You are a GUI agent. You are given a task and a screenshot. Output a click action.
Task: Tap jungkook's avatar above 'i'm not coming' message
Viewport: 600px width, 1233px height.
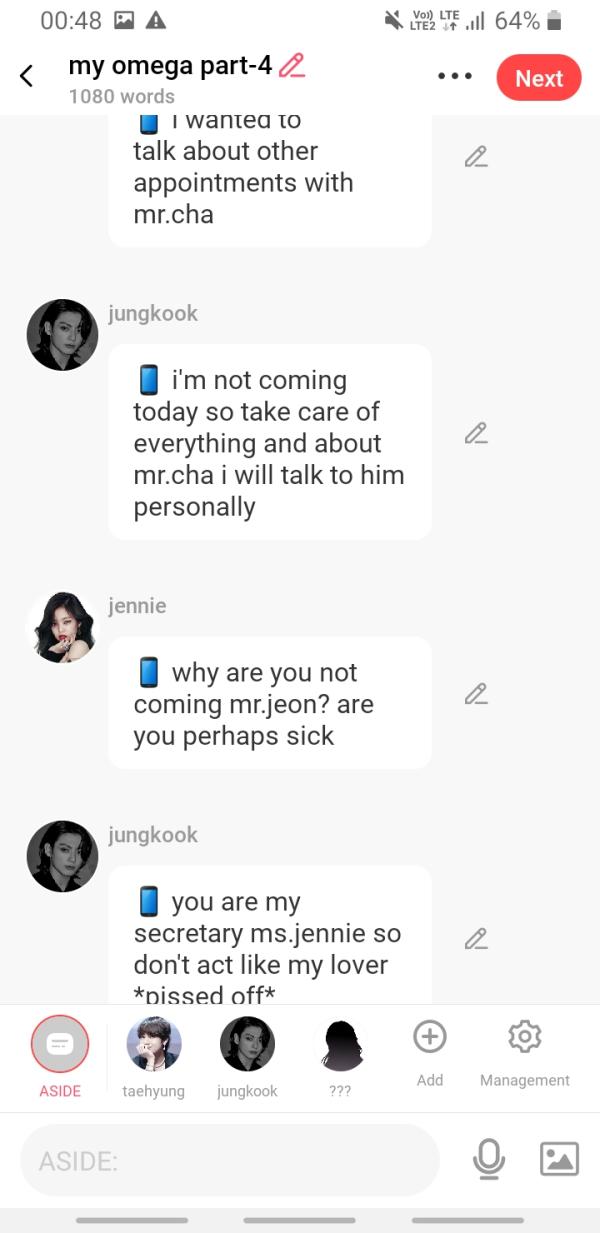click(x=62, y=335)
